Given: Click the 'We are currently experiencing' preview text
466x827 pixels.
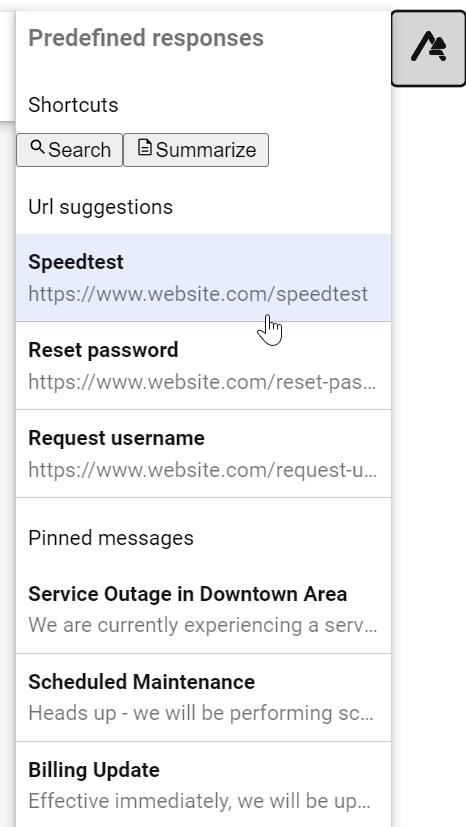Looking at the screenshot, I should pyautogui.click(x=202, y=625).
